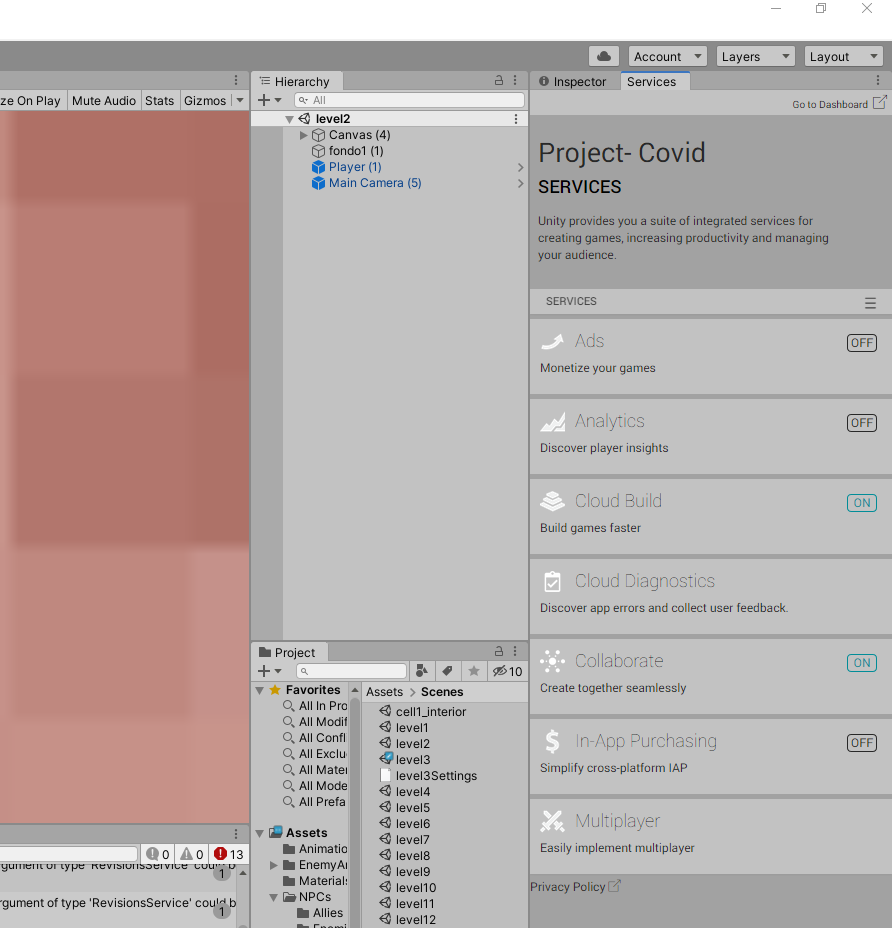The width and height of the screenshot is (892, 928).
Task: Toggle the Ads service OFF switch
Action: click(861, 343)
